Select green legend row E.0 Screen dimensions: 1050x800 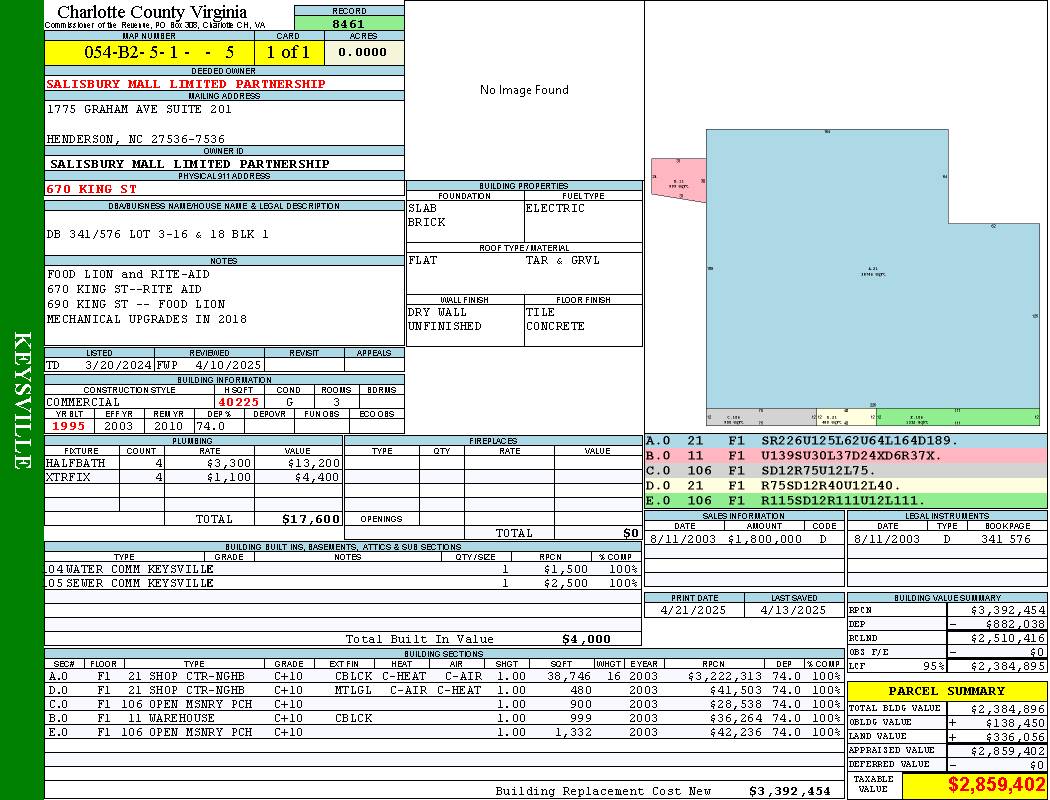click(x=846, y=500)
